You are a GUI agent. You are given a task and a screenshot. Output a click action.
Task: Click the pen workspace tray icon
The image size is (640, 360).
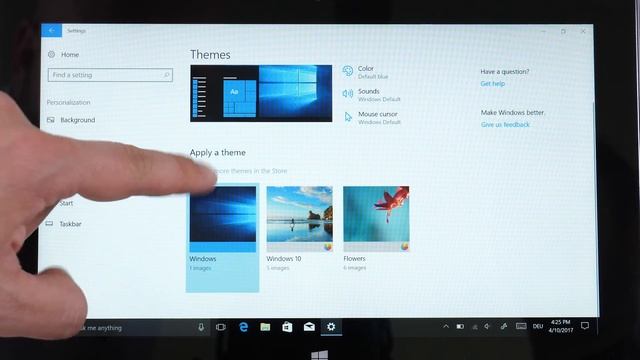point(504,326)
